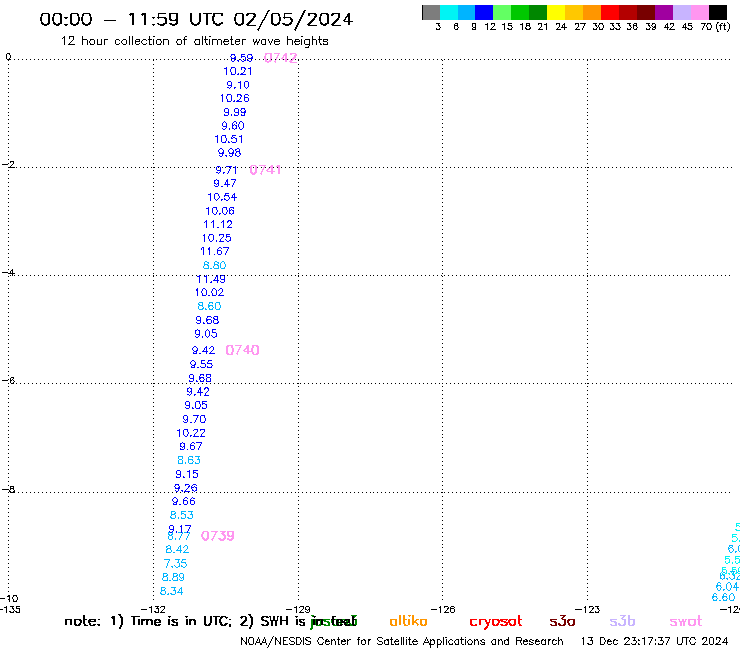Click the -135 longitude axis label

[10, 609]
